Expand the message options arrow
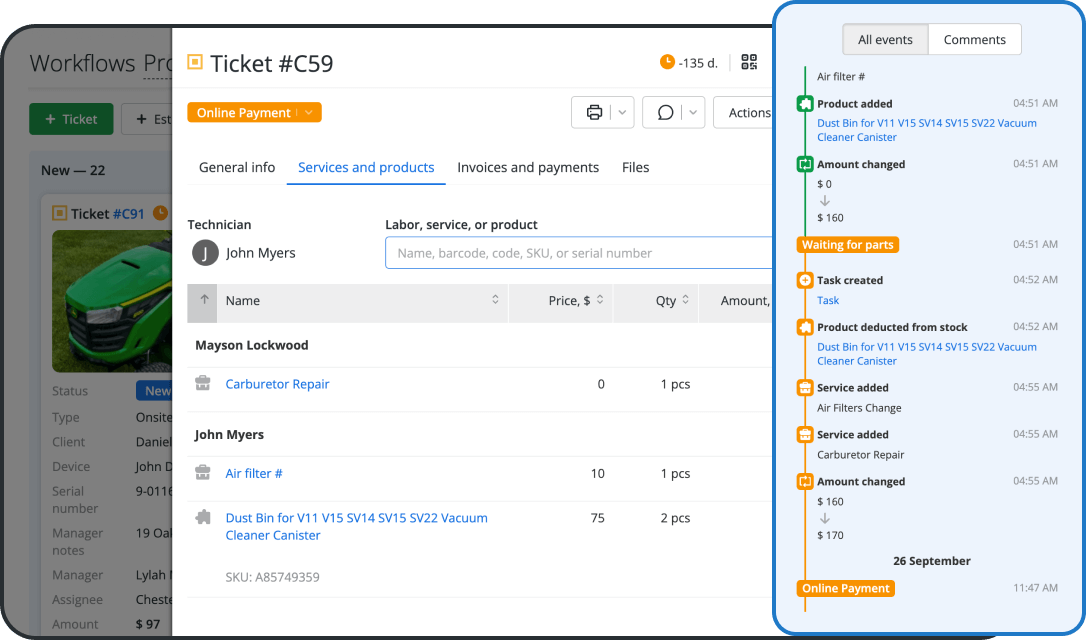The height and width of the screenshot is (640, 1092). [x=694, y=112]
